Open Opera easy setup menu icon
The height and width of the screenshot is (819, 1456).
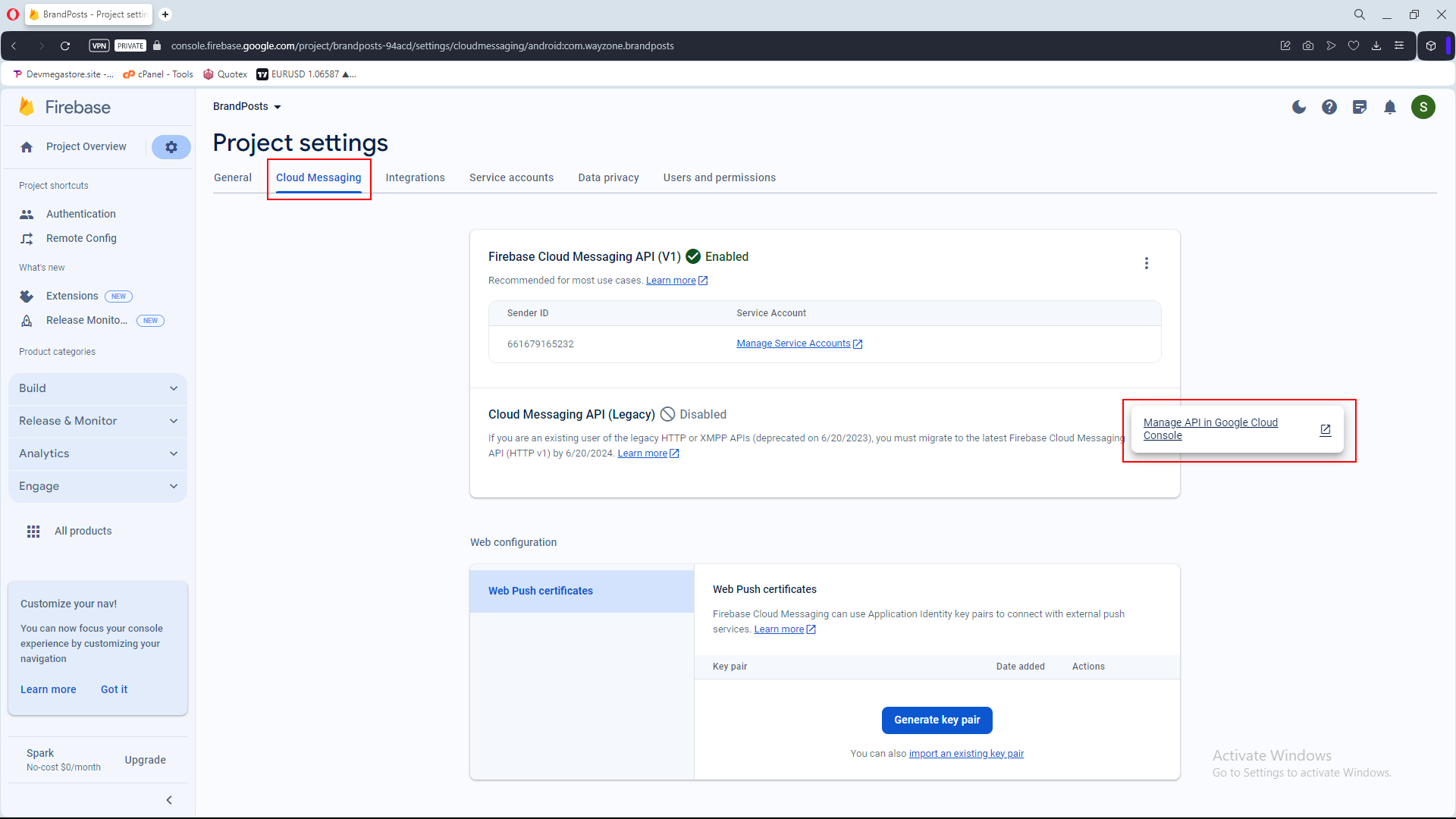click(1399, 45)
